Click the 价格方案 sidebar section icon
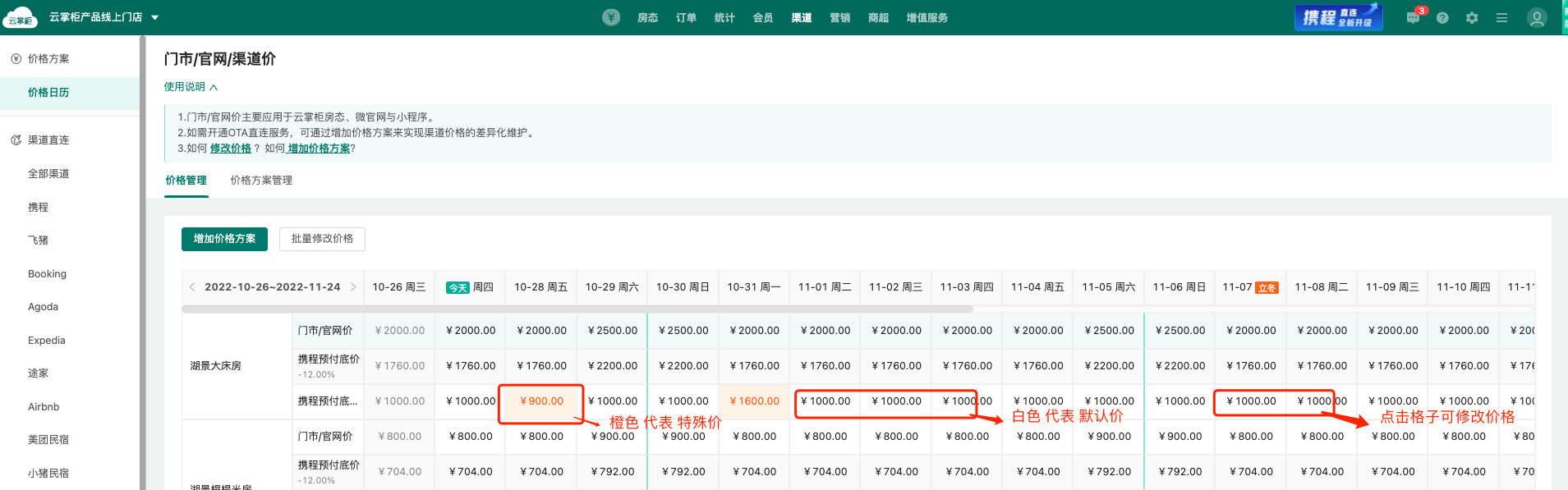 [x=16, y=59]
